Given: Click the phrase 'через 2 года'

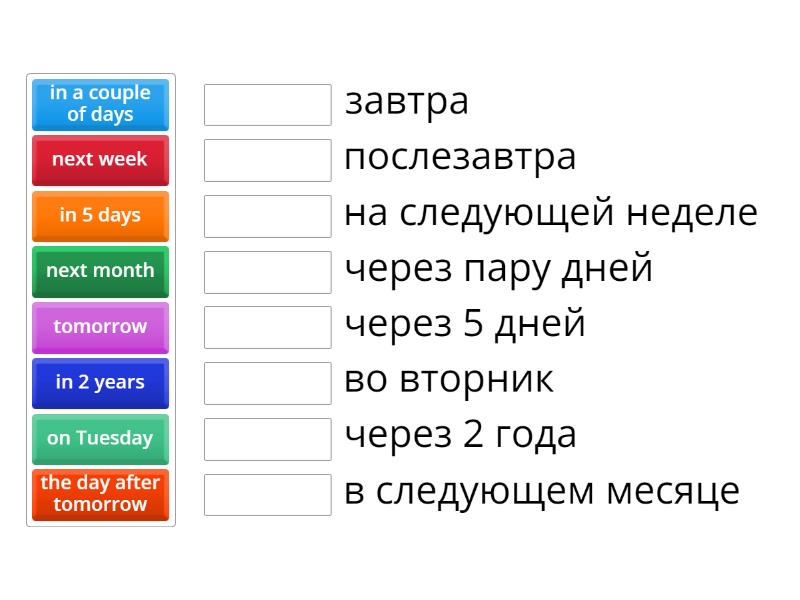Looking at the screenshot, I should coord(460,436).
